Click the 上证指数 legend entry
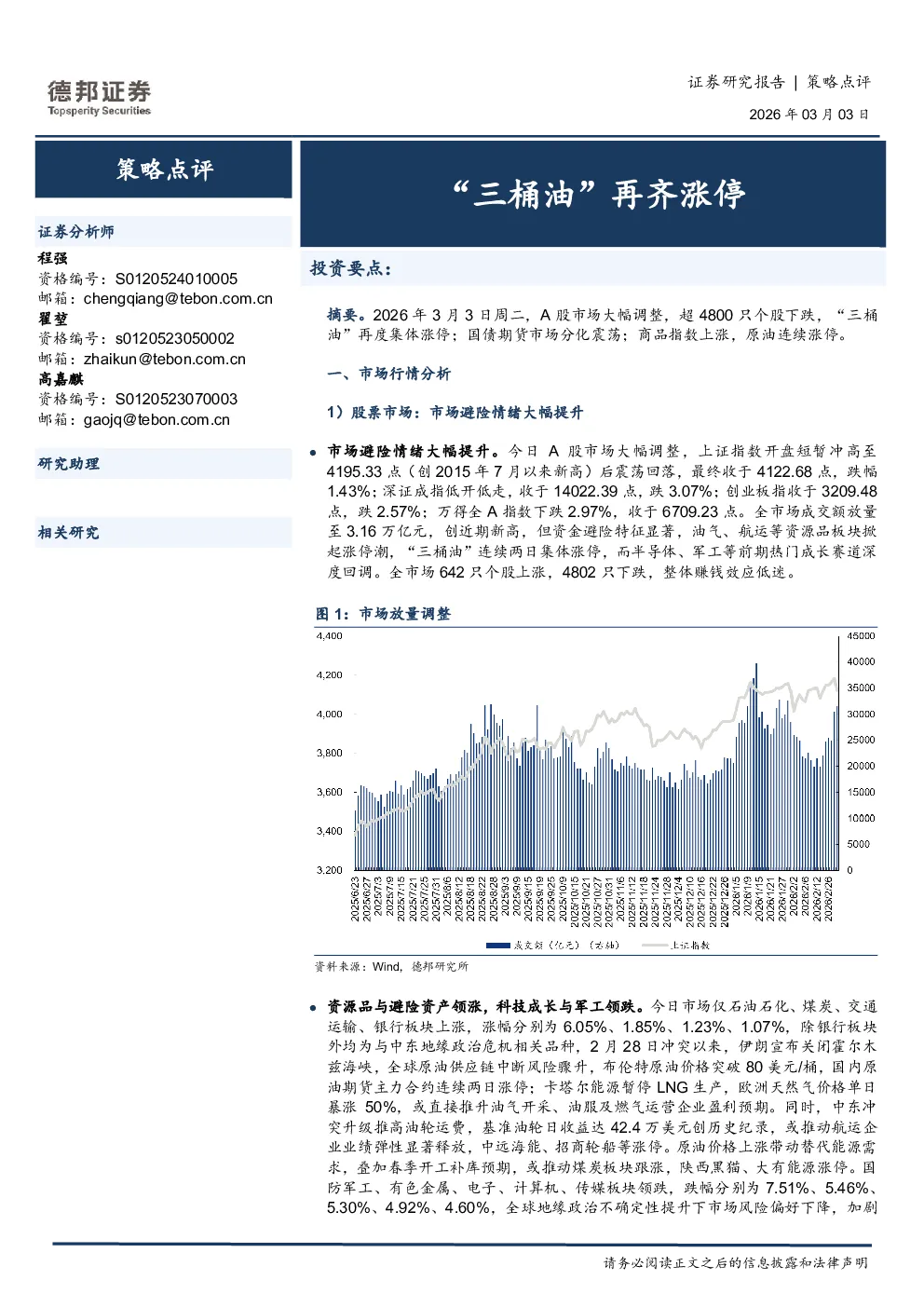Screen dimensions: 924x1307 pyautogui.click(x=677, y=945)
